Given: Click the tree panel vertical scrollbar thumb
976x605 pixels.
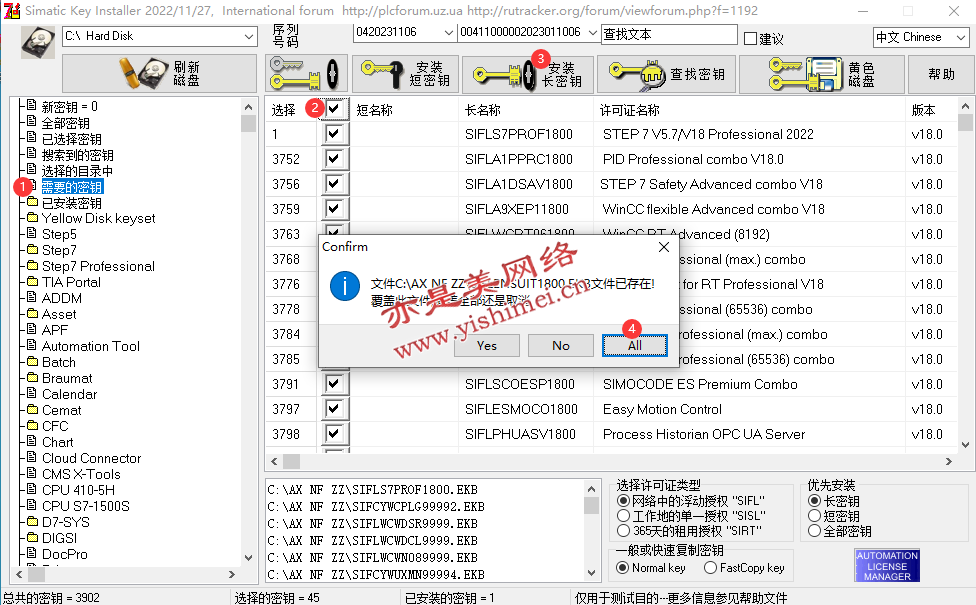Looking at the screenshot, I should coord(248,123).
